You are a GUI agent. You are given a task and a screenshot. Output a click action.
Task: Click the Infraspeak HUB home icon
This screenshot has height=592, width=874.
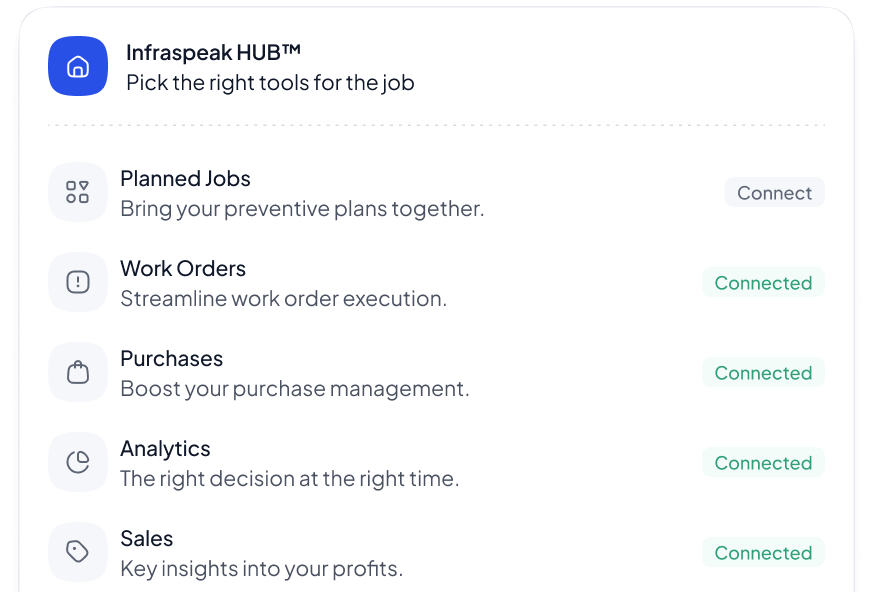77,65
